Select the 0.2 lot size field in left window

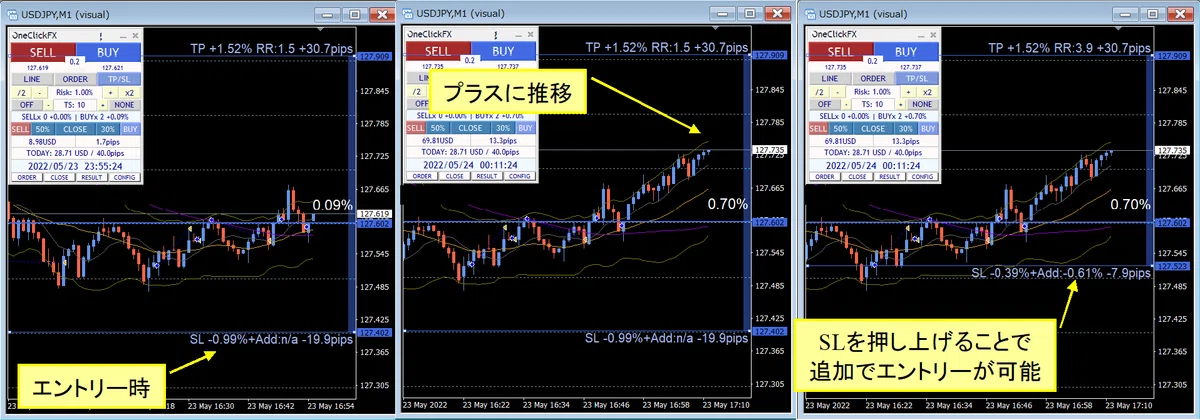[75, 62]
